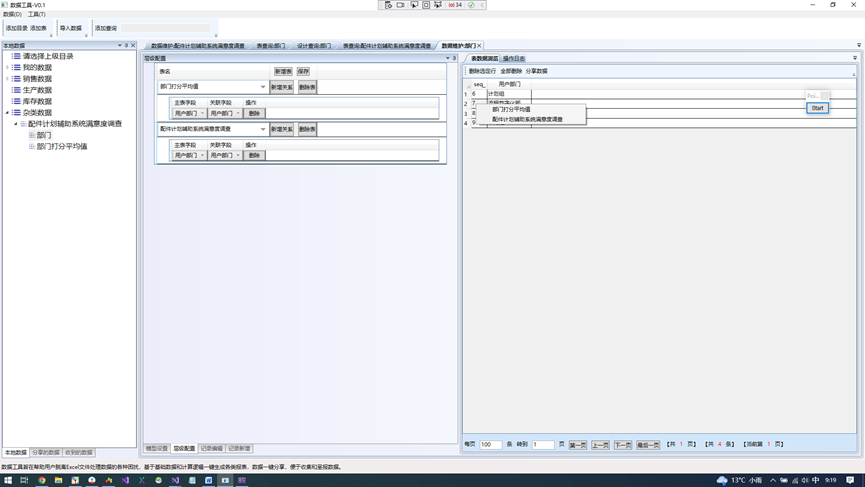Switch to the 收到的数据 panel tab
Image resolution: width=865 pixels, height=487 pixels.
click(79, 453)
